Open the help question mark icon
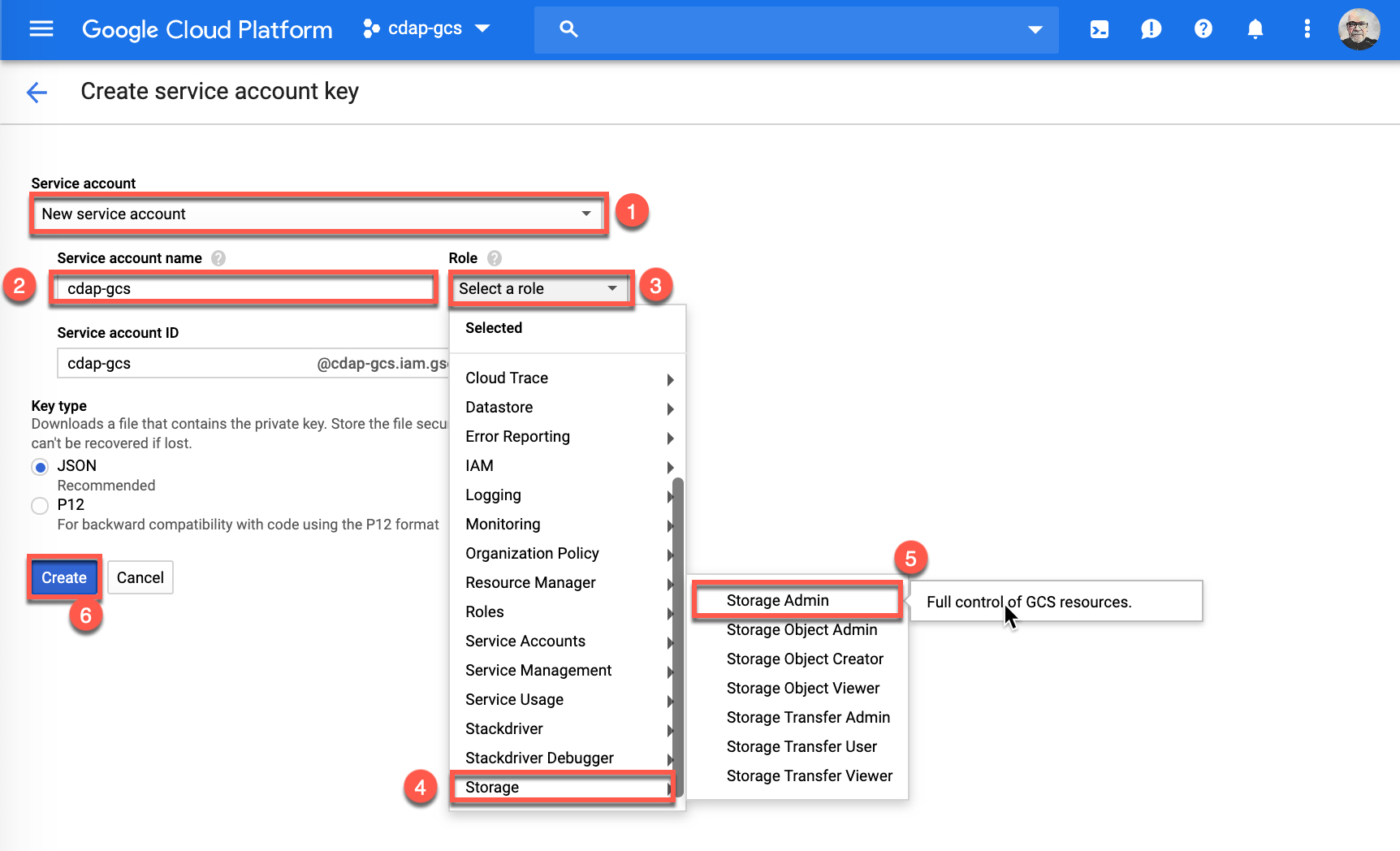1400x851 pixels. click(1203, 29)
